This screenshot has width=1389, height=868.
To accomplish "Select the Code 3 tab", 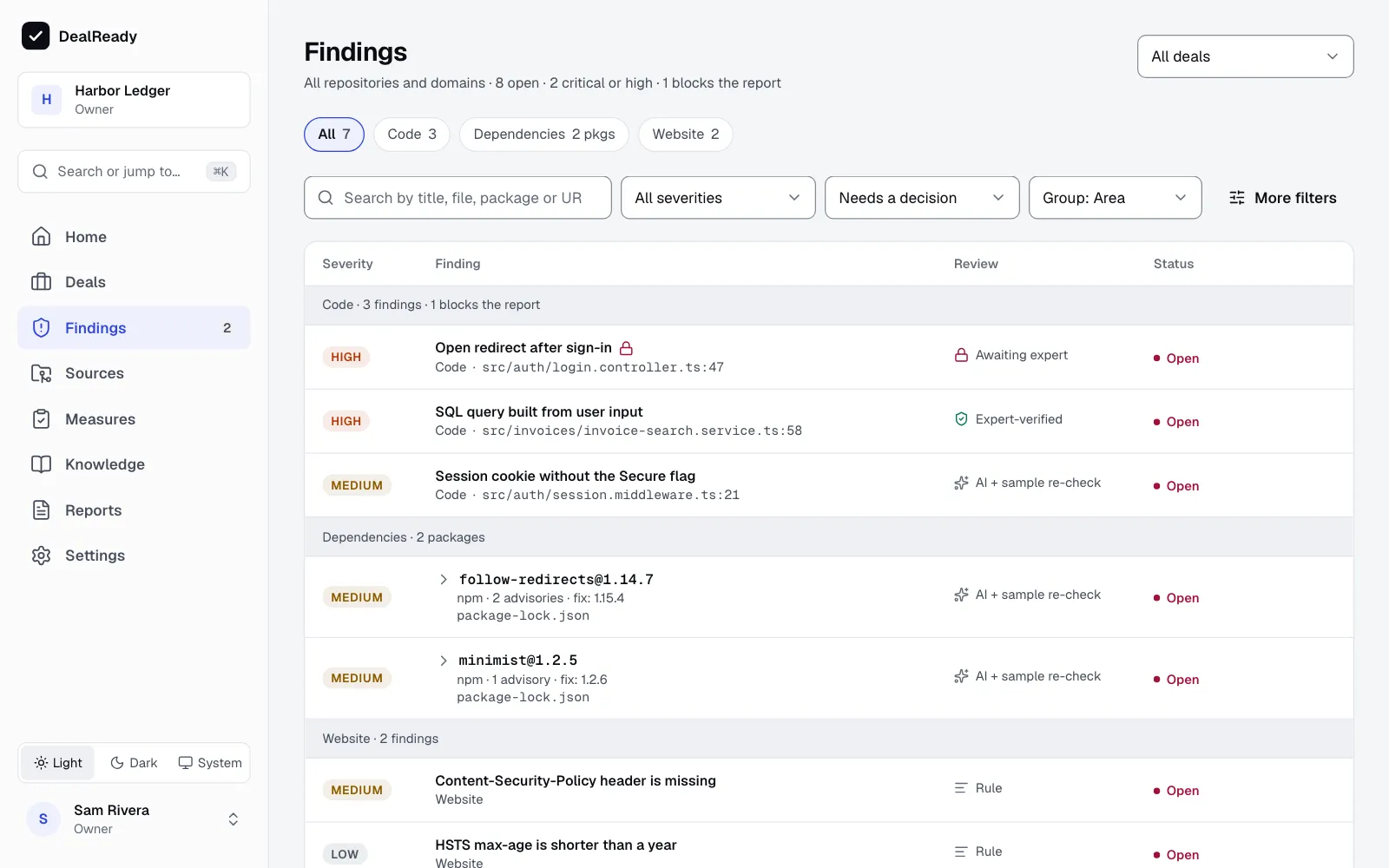I will 411,135.
